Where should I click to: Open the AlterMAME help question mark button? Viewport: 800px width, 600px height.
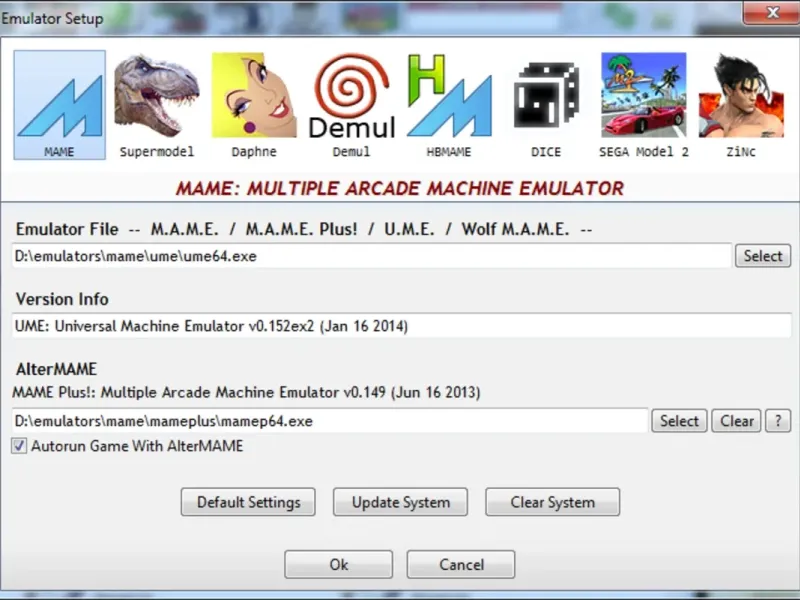[778, 421]
